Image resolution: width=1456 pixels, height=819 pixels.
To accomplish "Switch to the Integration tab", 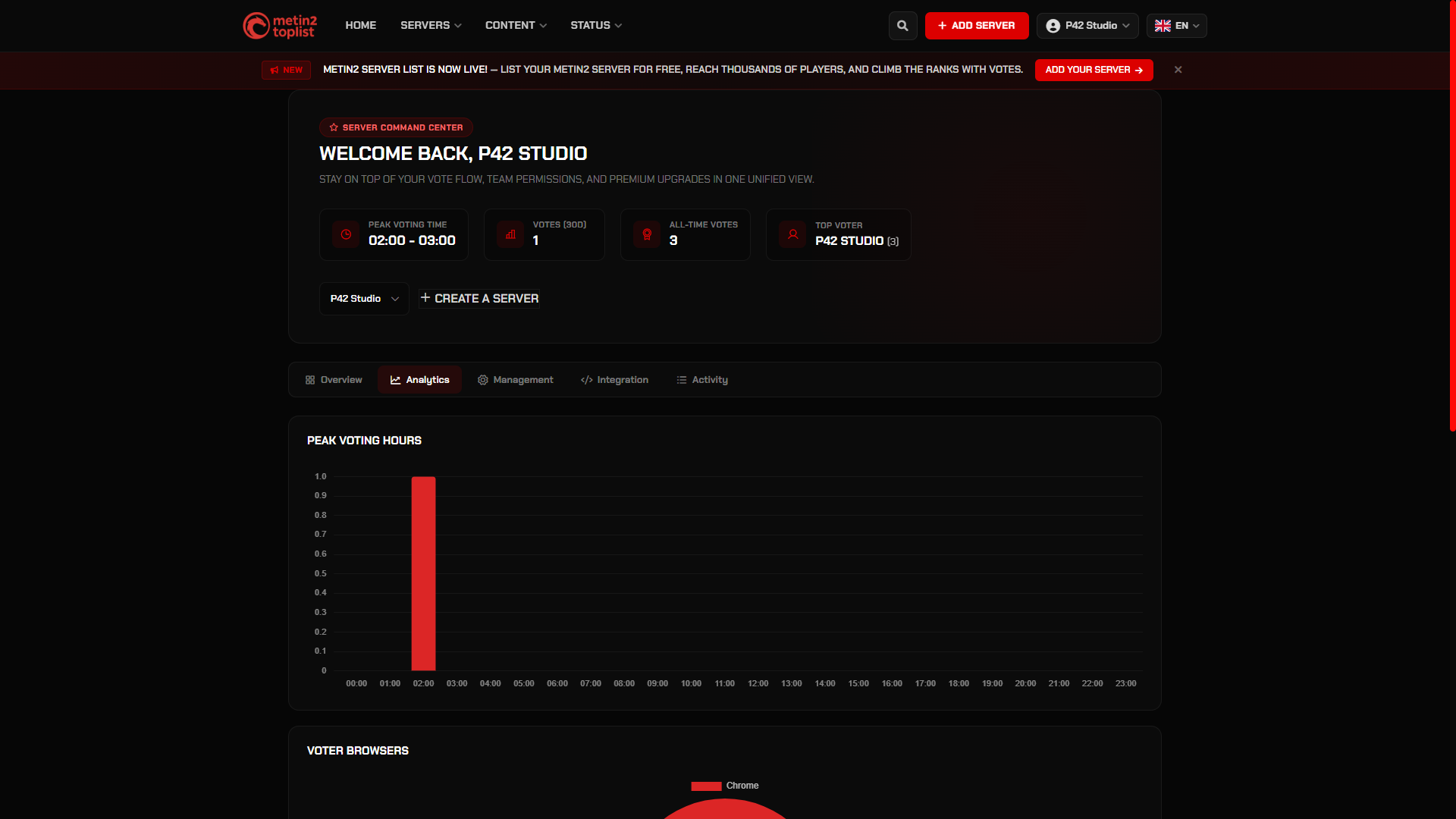I will coord(614,380).
